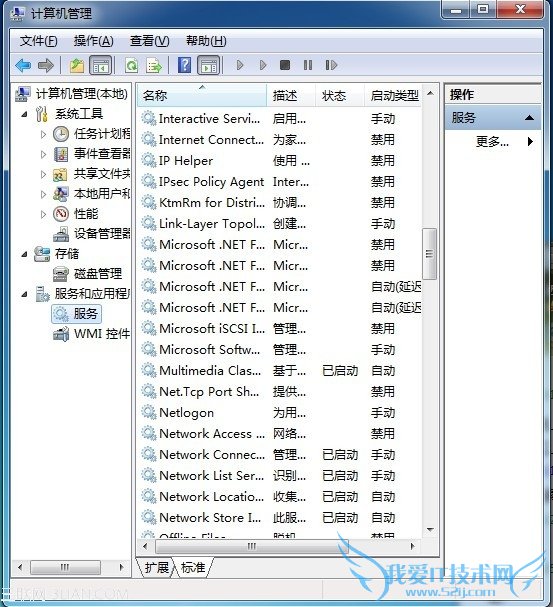
Task: Click the Pause service icon
Action: 308,65
